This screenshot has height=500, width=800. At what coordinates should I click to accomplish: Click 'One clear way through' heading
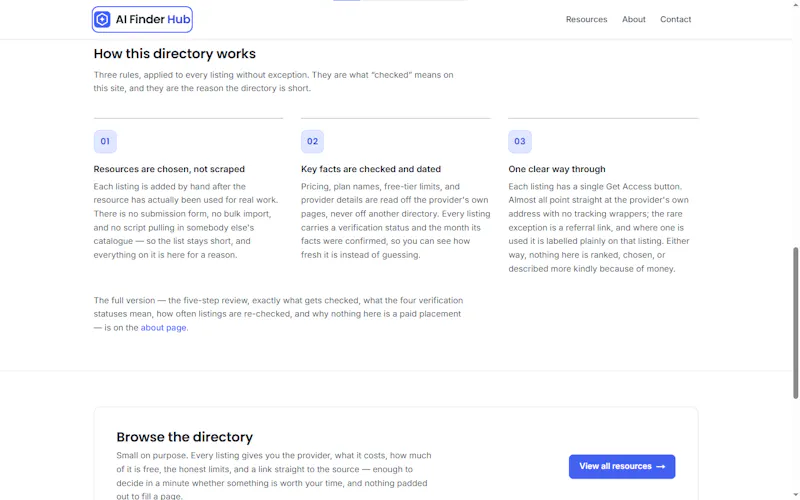click(557, 169)
